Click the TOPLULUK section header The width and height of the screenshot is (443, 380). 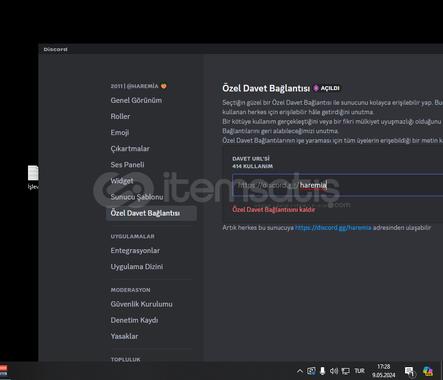[x=125, y=359]
